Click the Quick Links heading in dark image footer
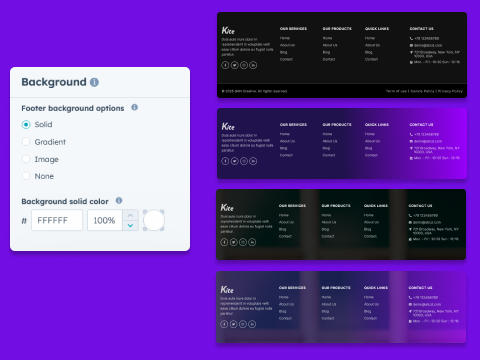Screen dimensions: 480x360 tap(376, 206)
